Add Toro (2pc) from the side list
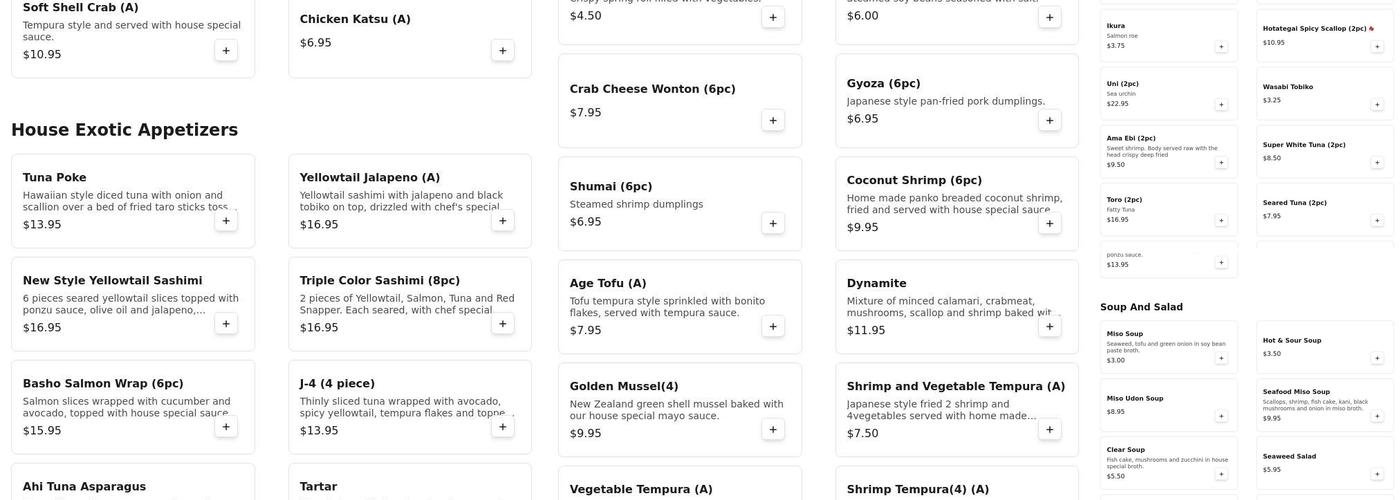The image size is (1400, 500). pos(1221,220)
